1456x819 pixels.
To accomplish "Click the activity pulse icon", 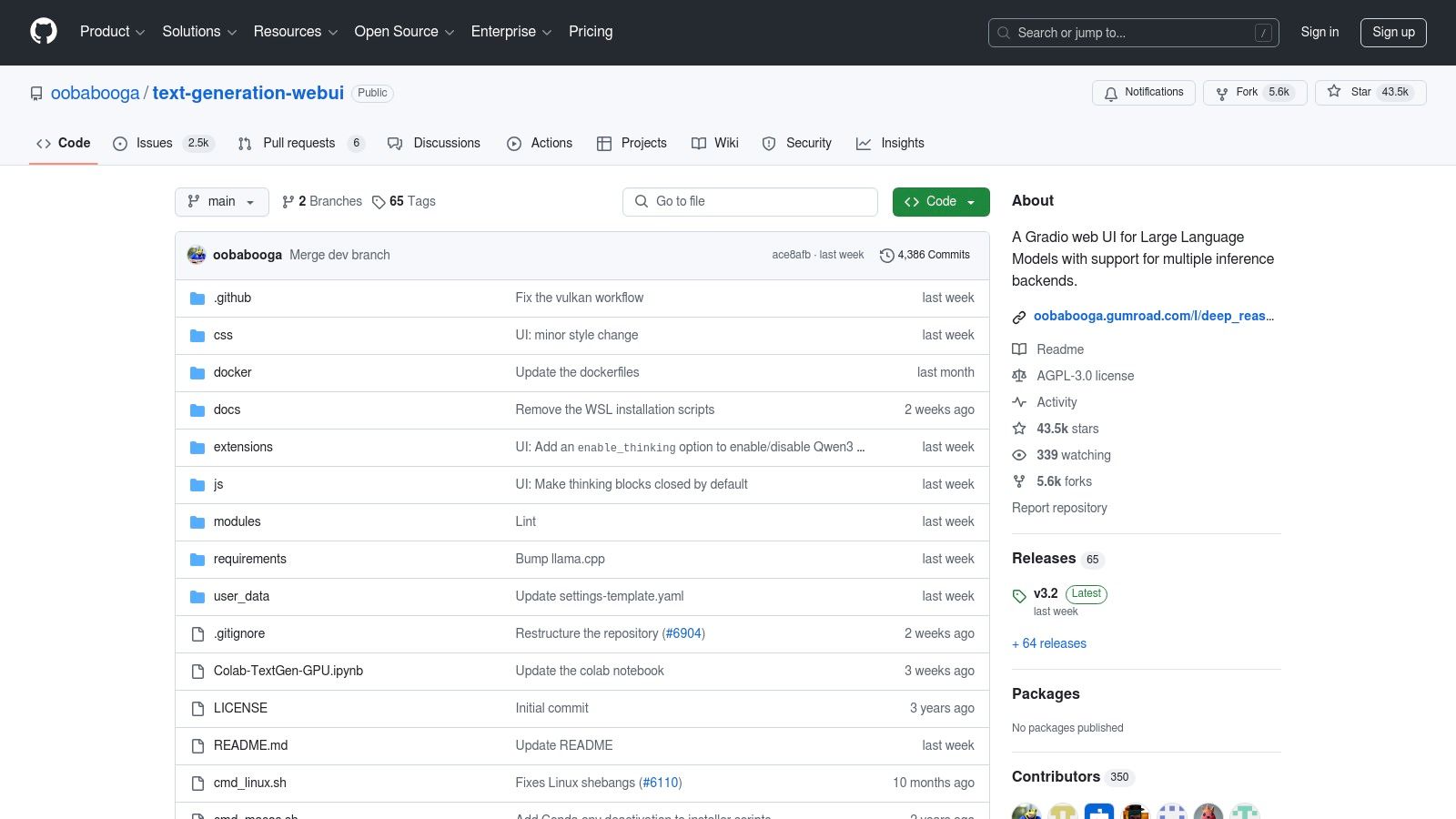I will (1019, 402).
